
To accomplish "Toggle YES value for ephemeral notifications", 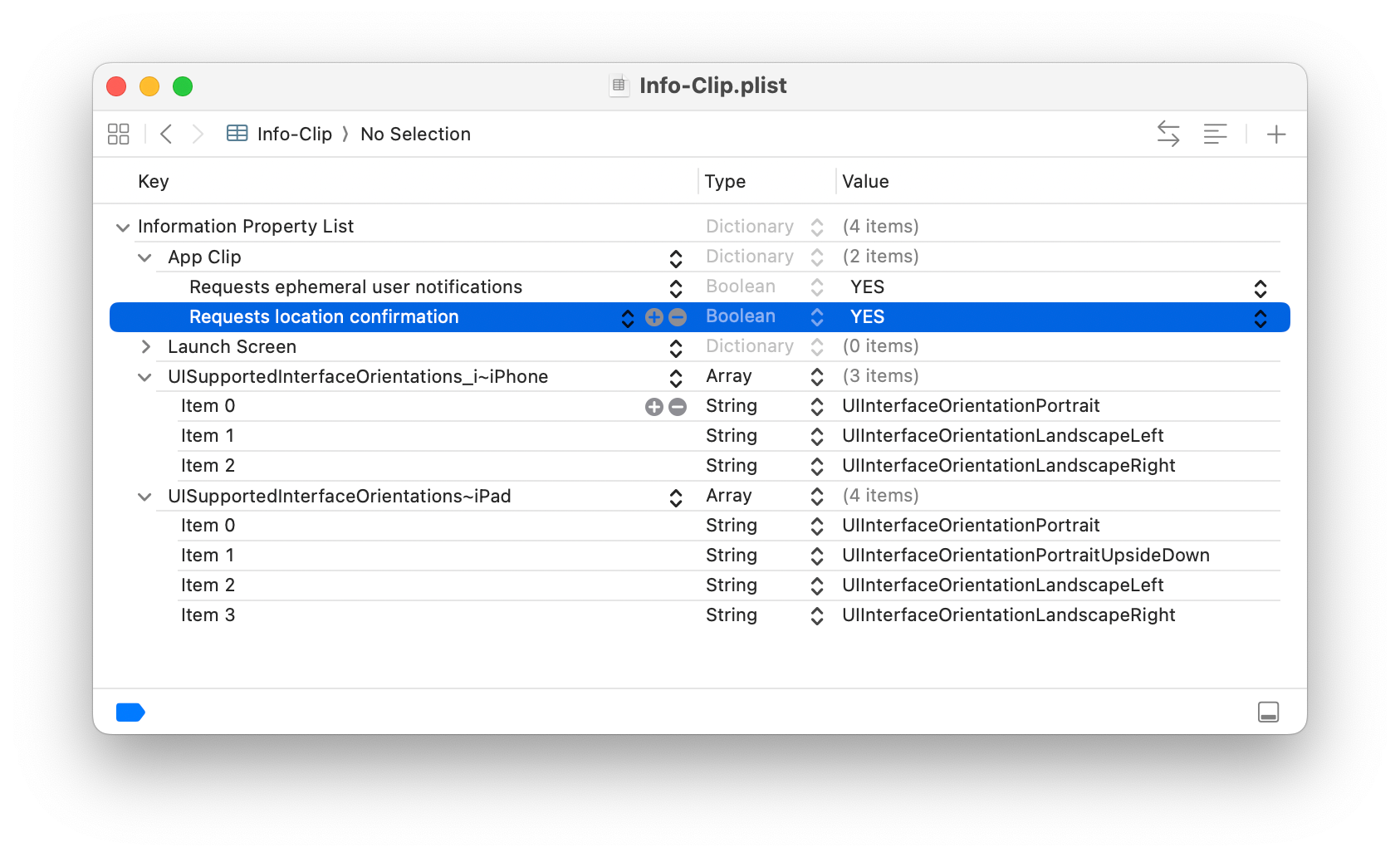I will [x=1260, y=288].
